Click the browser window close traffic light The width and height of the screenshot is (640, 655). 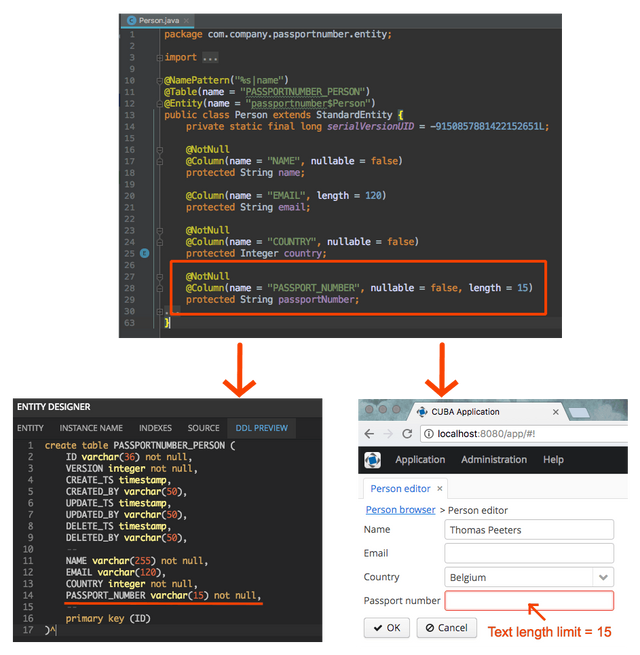point(369,409)
